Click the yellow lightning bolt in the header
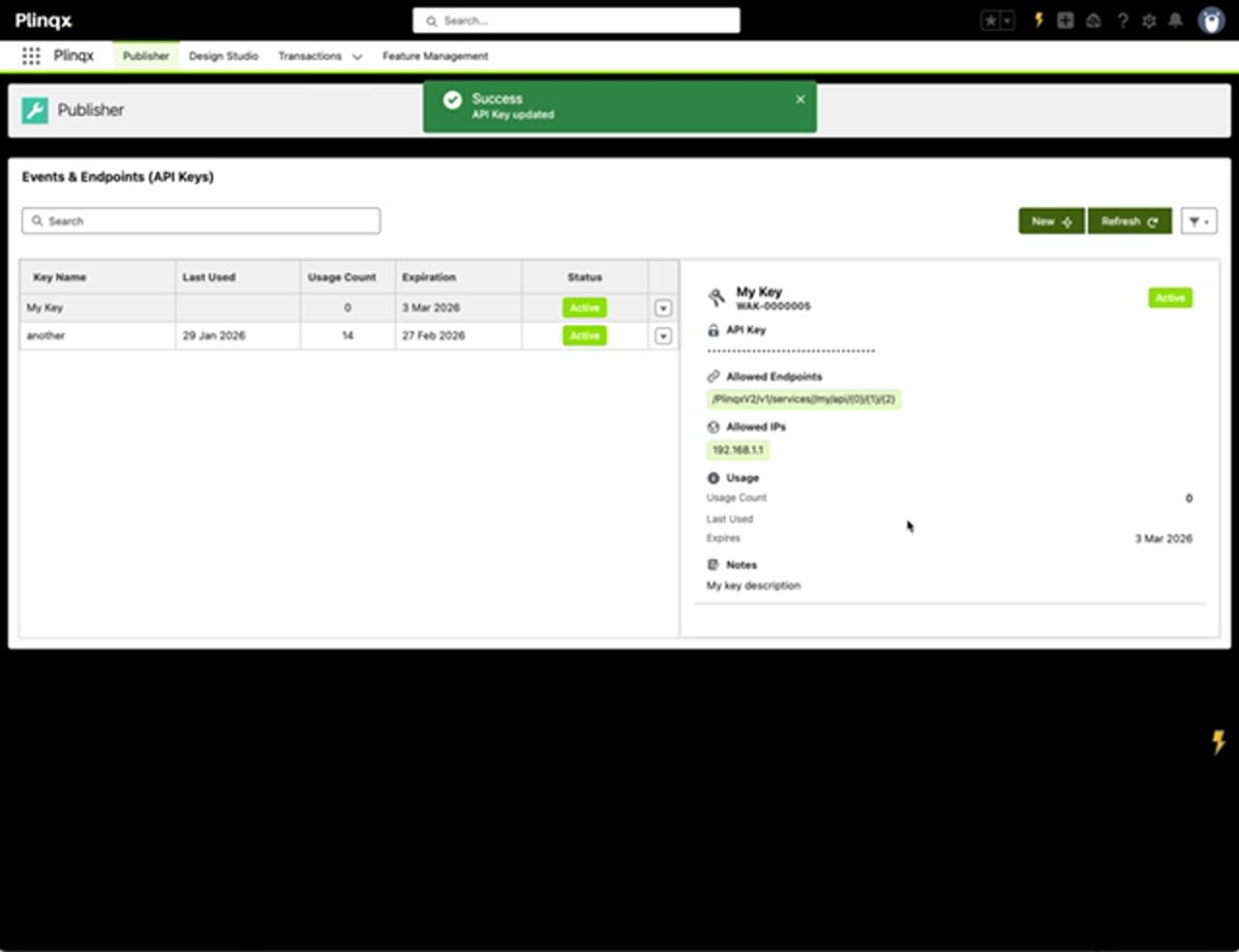 pyautogui.click(x=1039, y=20)
